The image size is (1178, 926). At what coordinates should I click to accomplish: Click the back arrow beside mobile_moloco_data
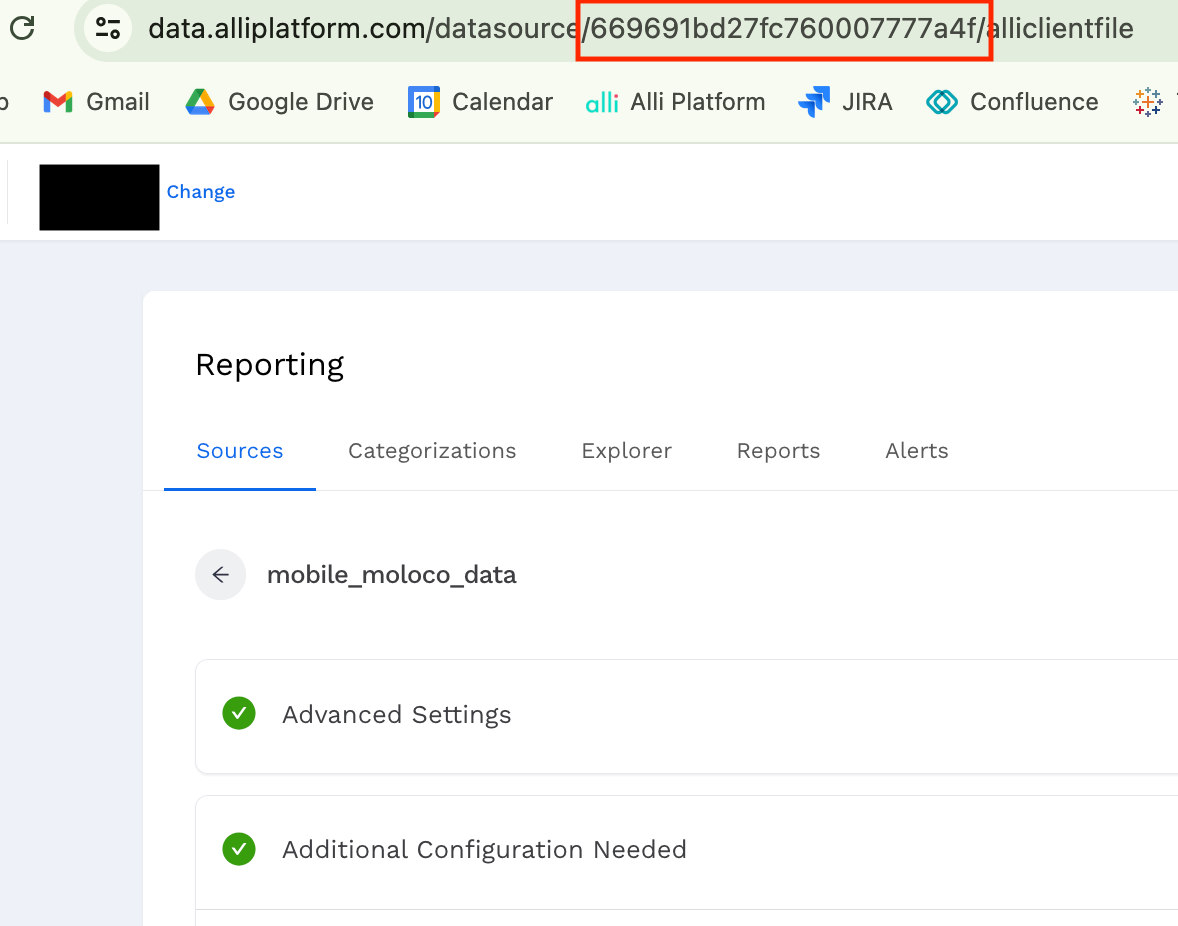tap(221, 575)
